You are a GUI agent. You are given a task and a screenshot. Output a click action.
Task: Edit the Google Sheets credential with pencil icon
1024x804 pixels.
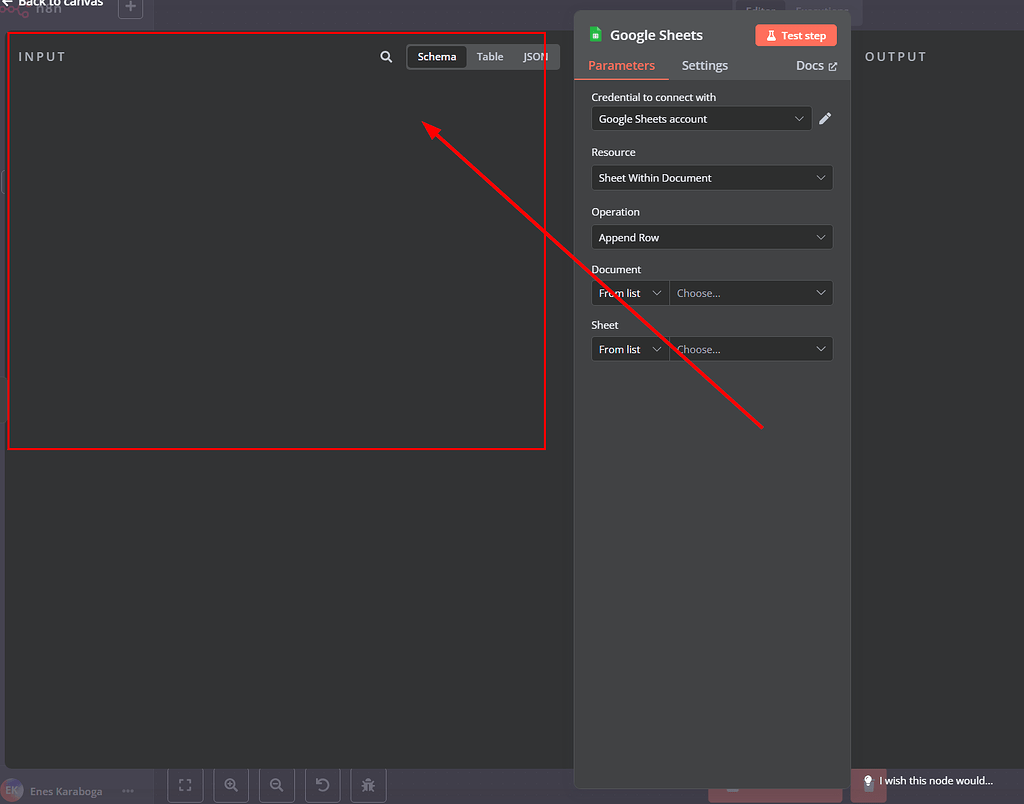tap(824, 118)
